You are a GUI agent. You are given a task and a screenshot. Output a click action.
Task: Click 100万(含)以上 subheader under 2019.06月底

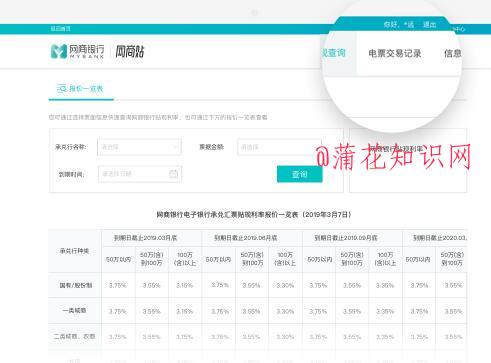point(285,259)
